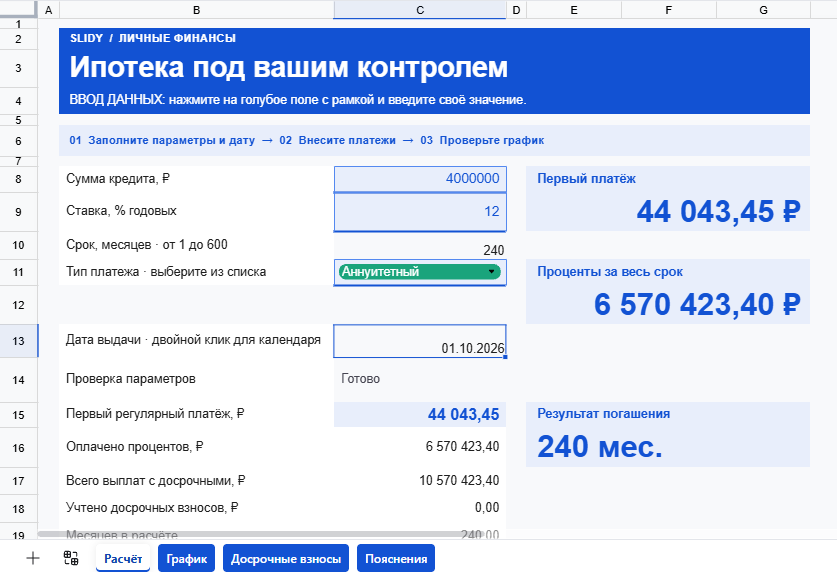
Task: Click the label 'Дата выдачи · двойной клик для календаря'
Action: click(193, 340)
